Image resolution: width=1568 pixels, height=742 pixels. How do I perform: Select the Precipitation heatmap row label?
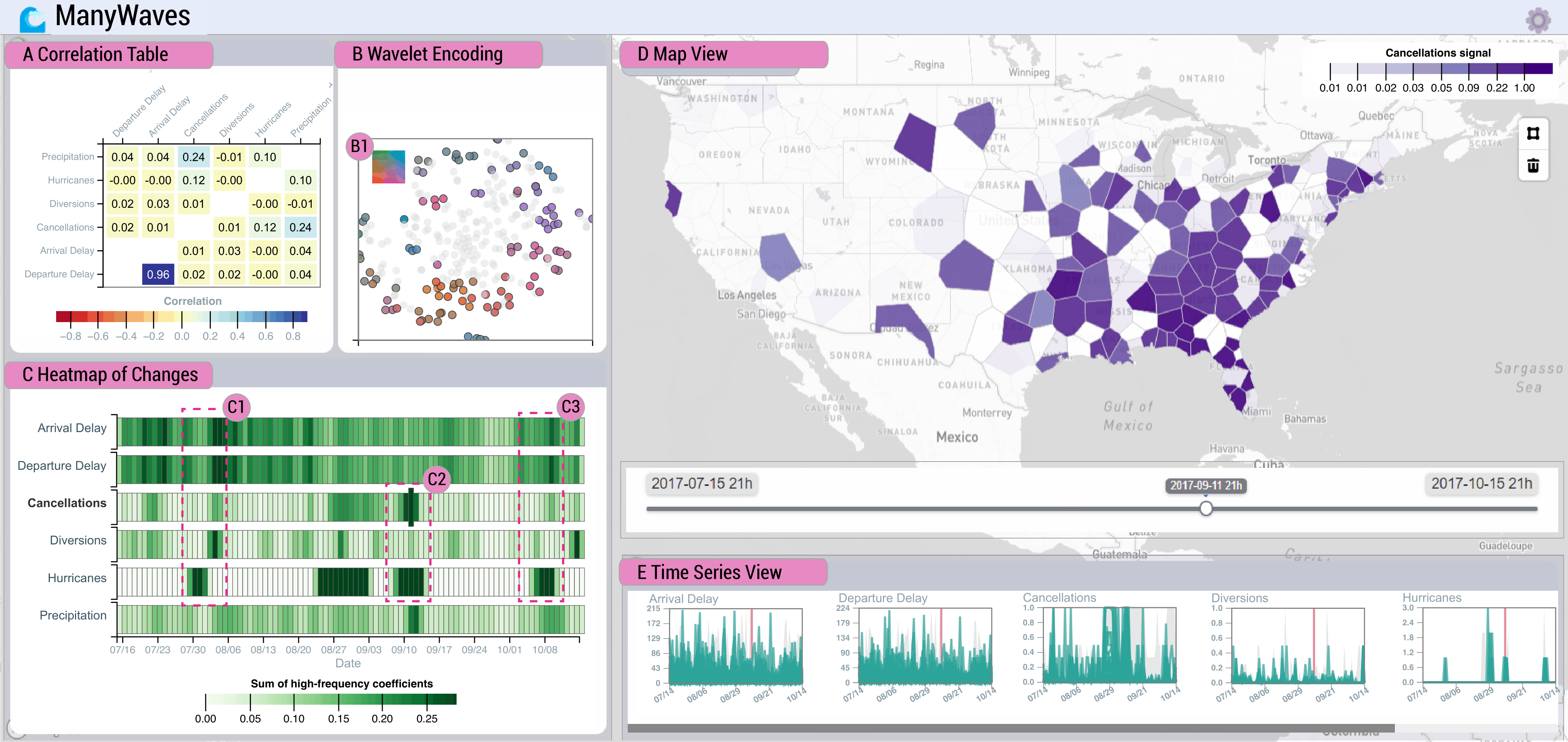coord(73,615)
